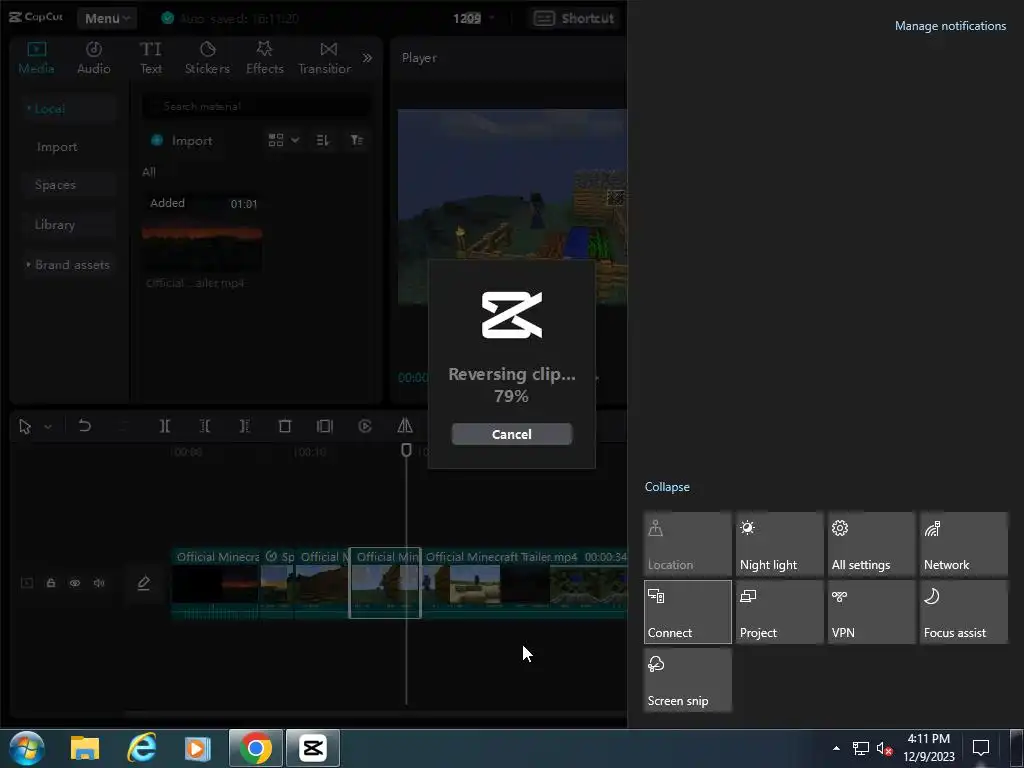This screenshot has height=768, width=1024.
Task: Select the speed-adjusted Sp clip on timeline
Action: pyautogui.click(x=278, y=583)
